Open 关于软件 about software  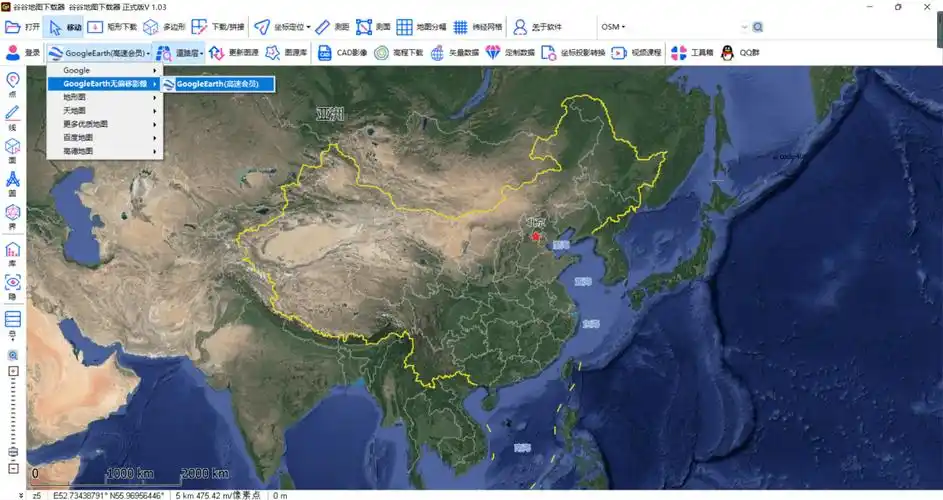coord(537,27)
